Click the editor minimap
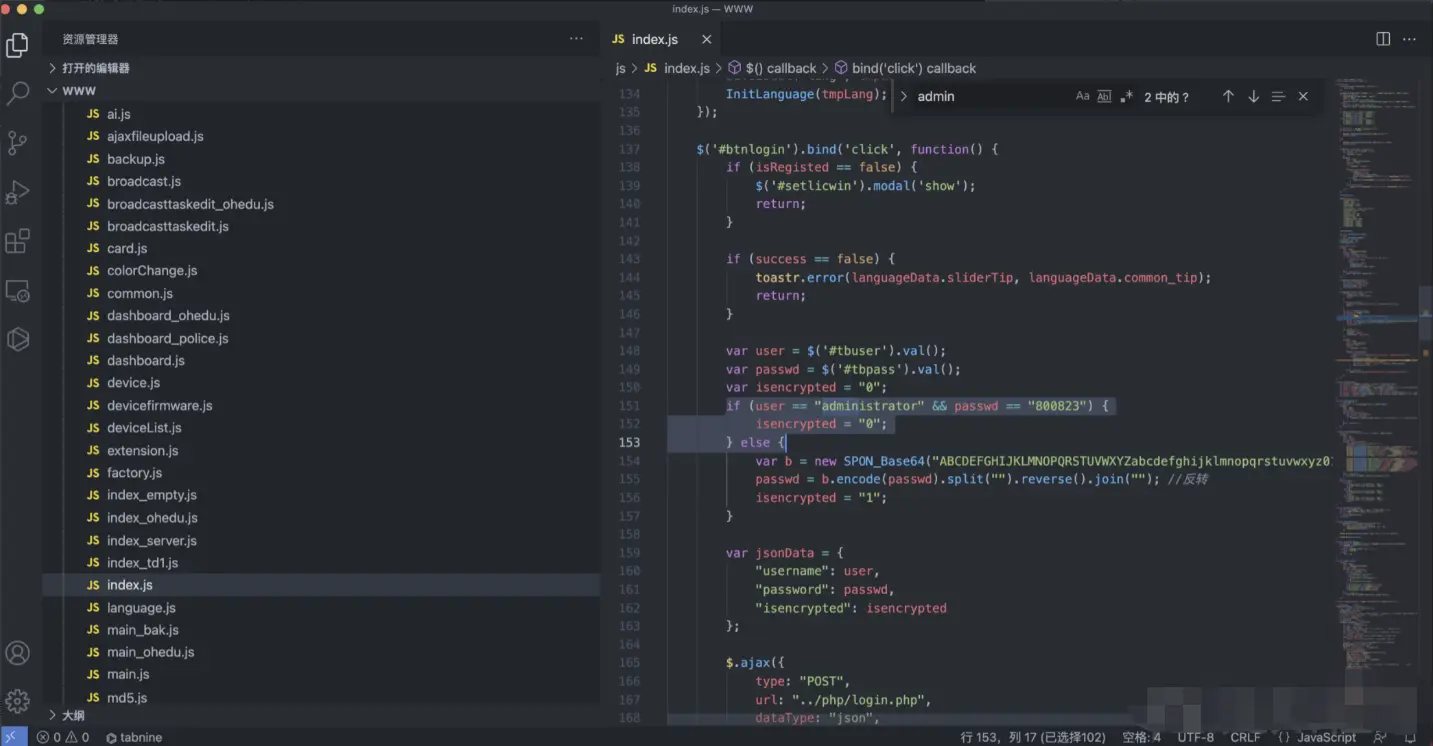The width and height of the screenshot is (1433, 746). (x=1376, y=400)
